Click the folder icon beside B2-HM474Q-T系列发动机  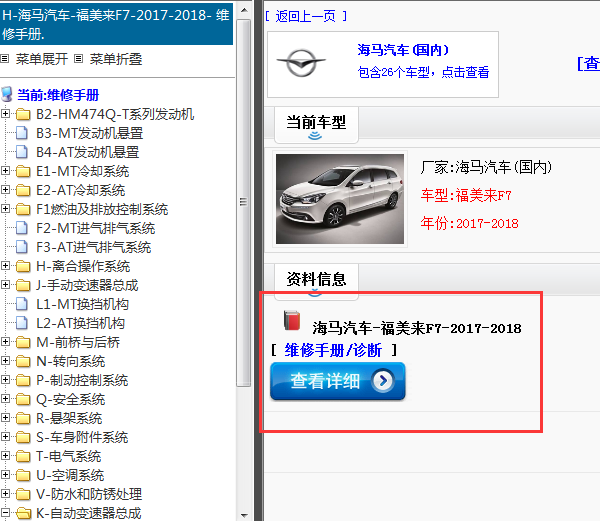click(23, 114)
